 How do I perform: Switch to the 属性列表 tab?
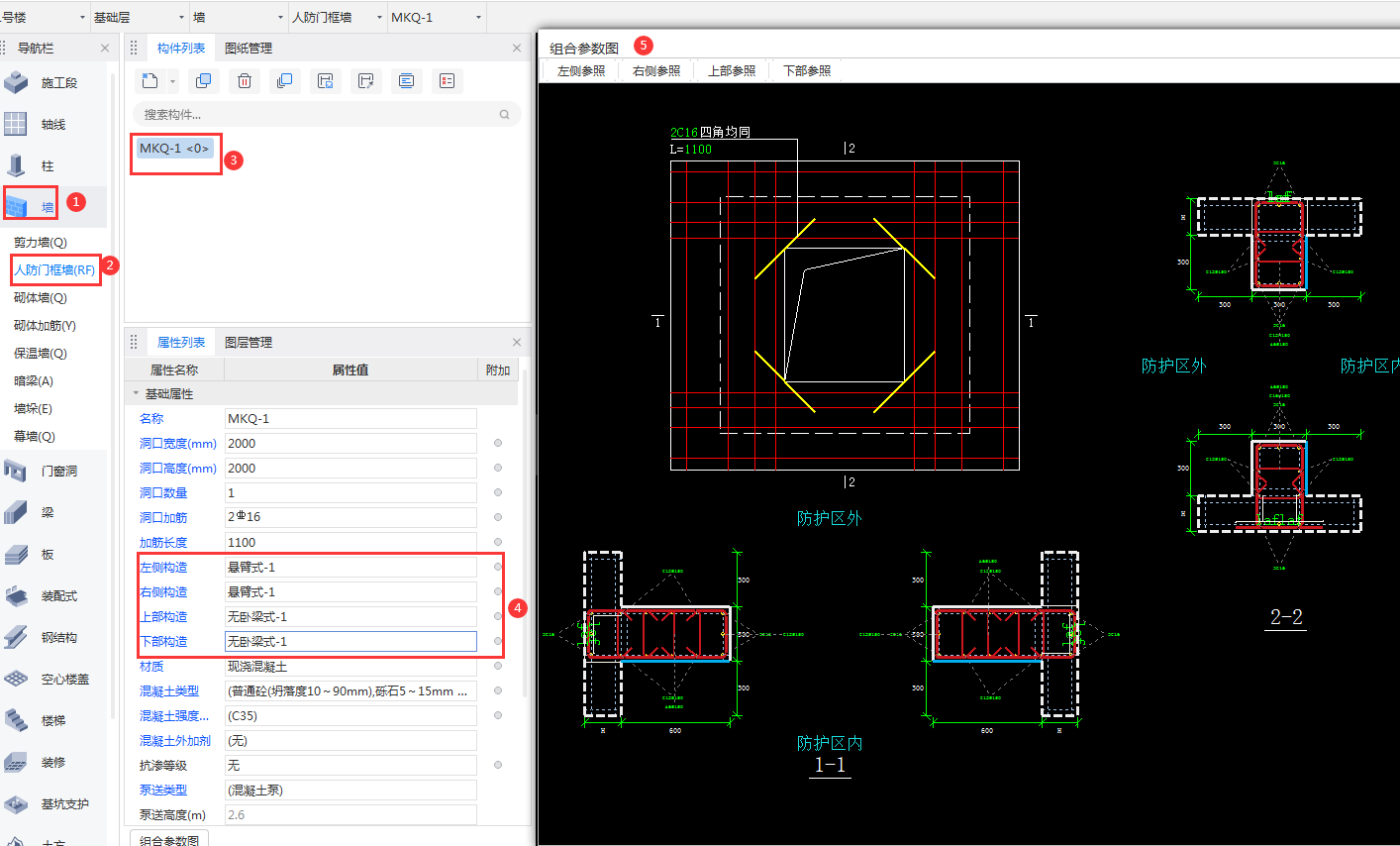181,342
